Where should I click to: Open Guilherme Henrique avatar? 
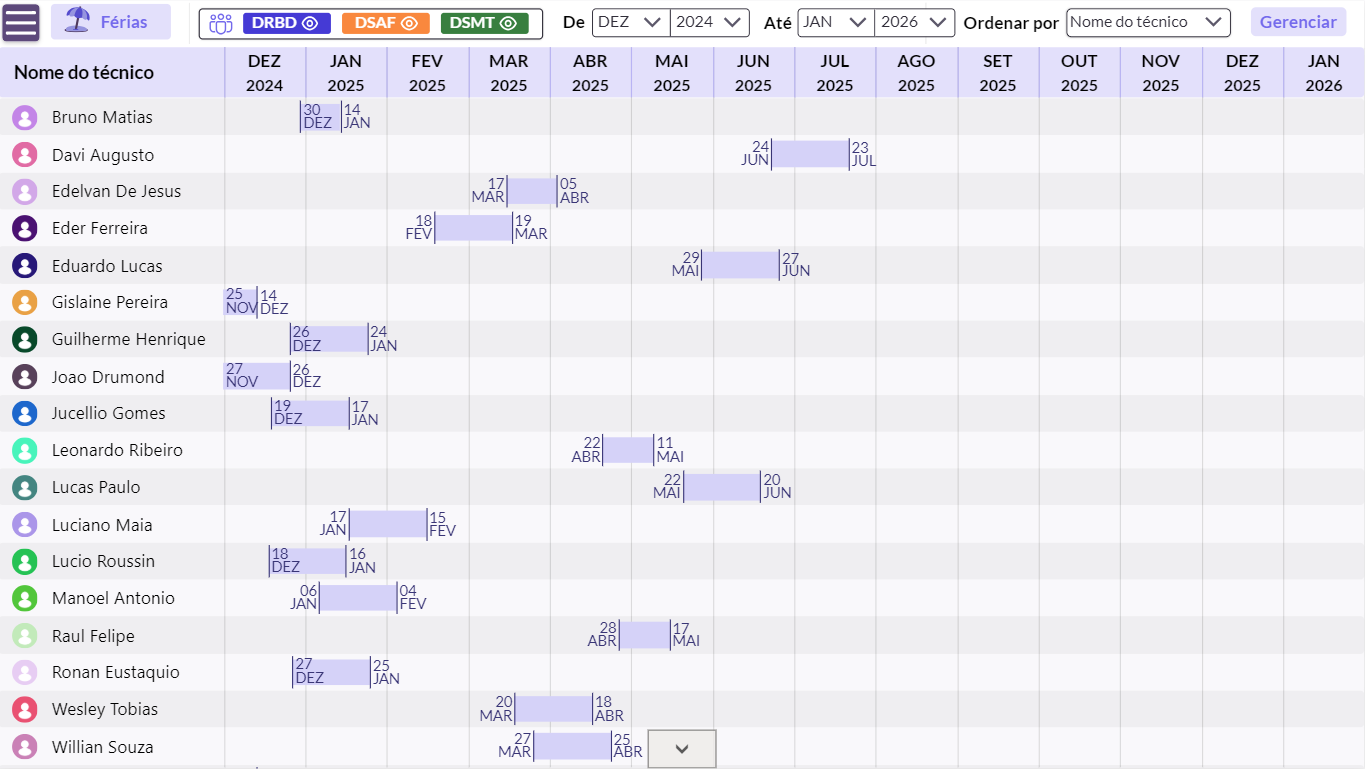25,339
